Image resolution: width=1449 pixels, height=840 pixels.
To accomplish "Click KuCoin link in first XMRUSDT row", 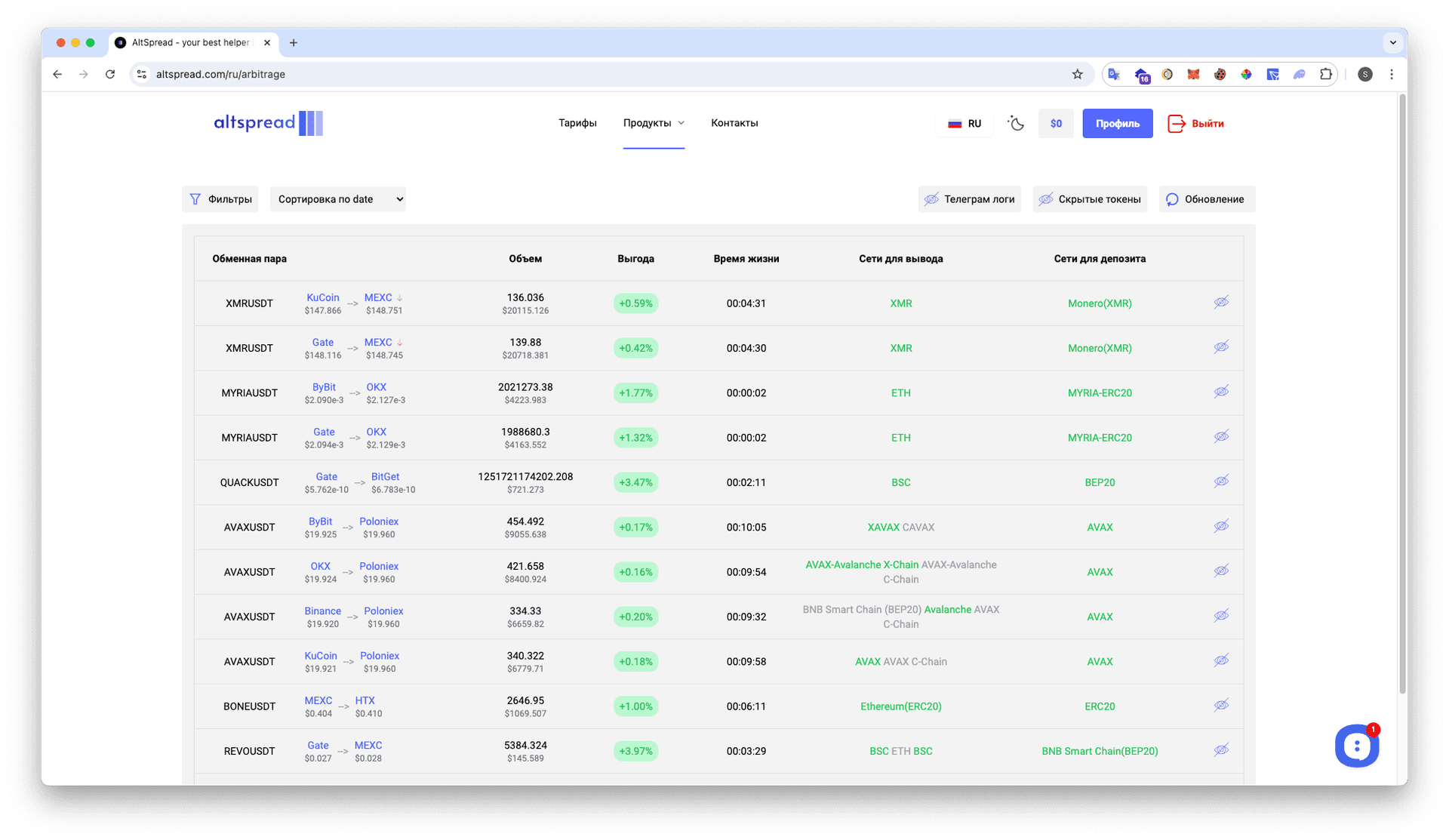I will tap(322, 297).
